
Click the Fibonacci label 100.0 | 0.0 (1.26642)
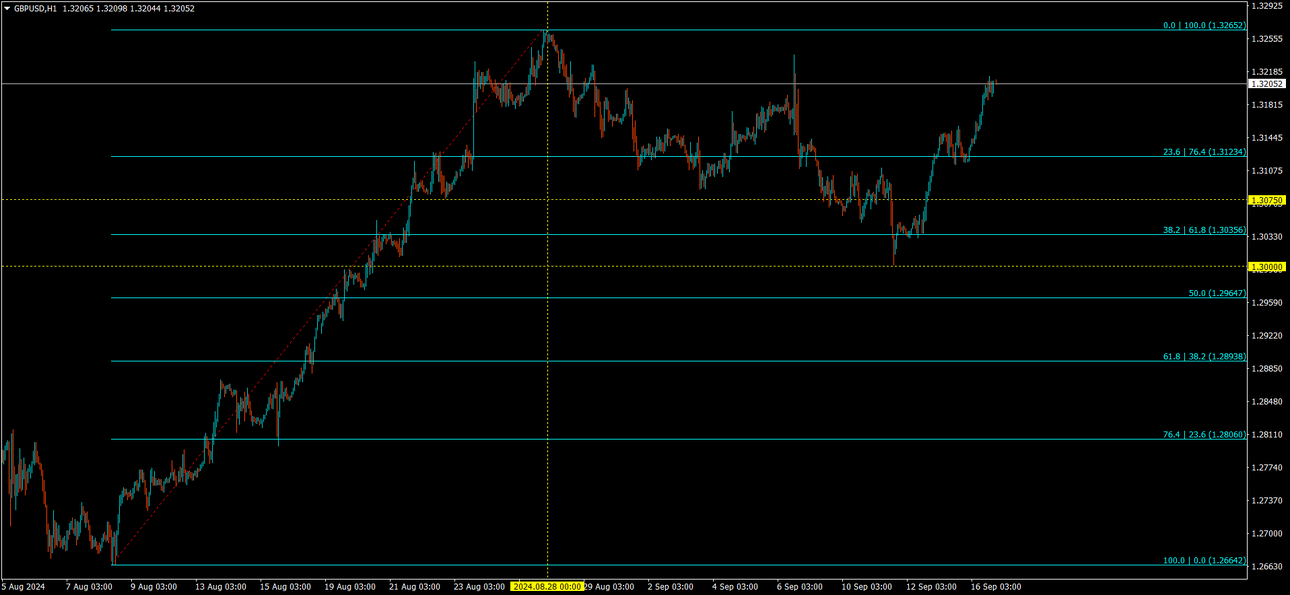tap(1204, 560)
